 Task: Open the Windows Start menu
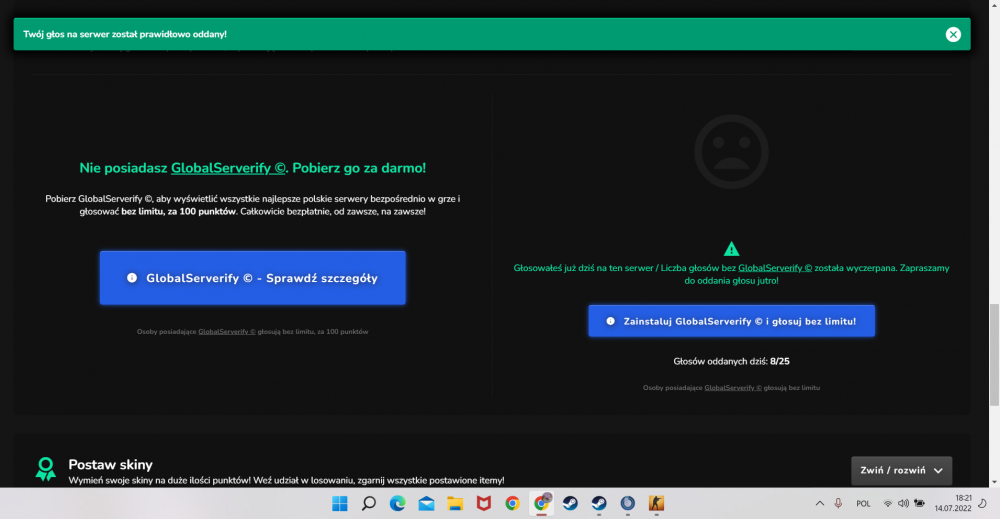pos(340,504)
